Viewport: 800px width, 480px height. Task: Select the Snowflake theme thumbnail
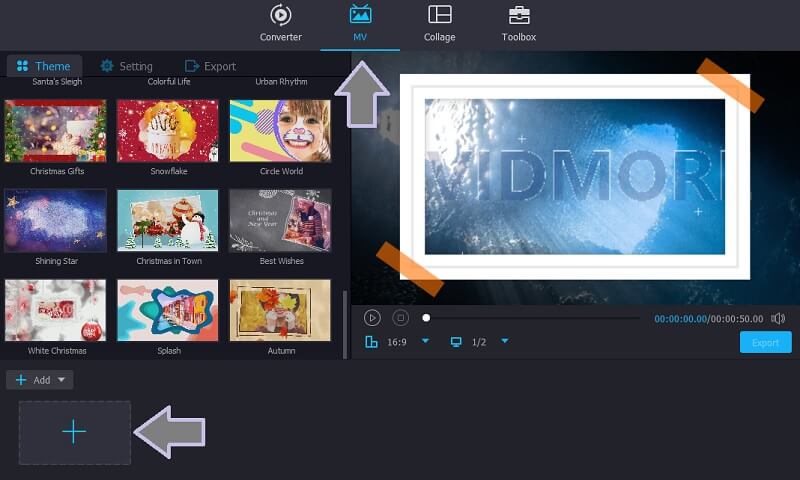click(167, 130)
